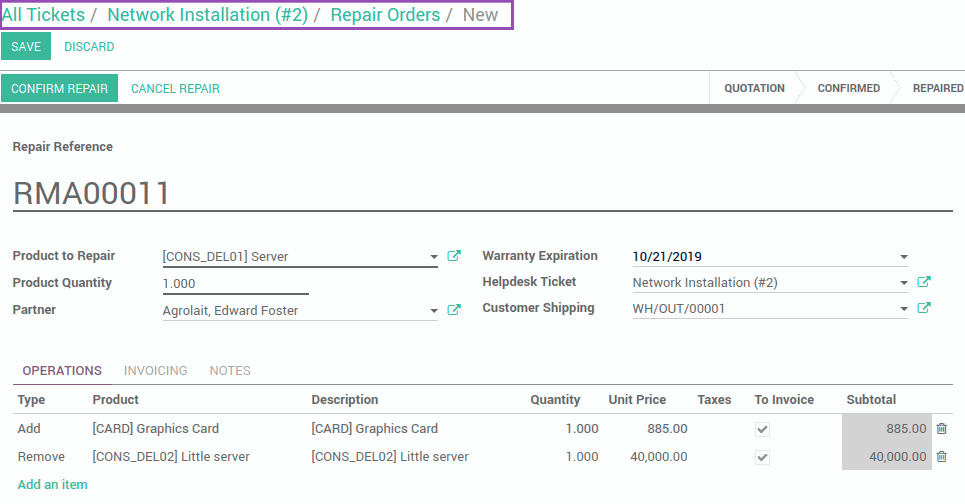Switch to the Invoicing tab
Viewport: 965px width, 504px height.
(155, 370)
